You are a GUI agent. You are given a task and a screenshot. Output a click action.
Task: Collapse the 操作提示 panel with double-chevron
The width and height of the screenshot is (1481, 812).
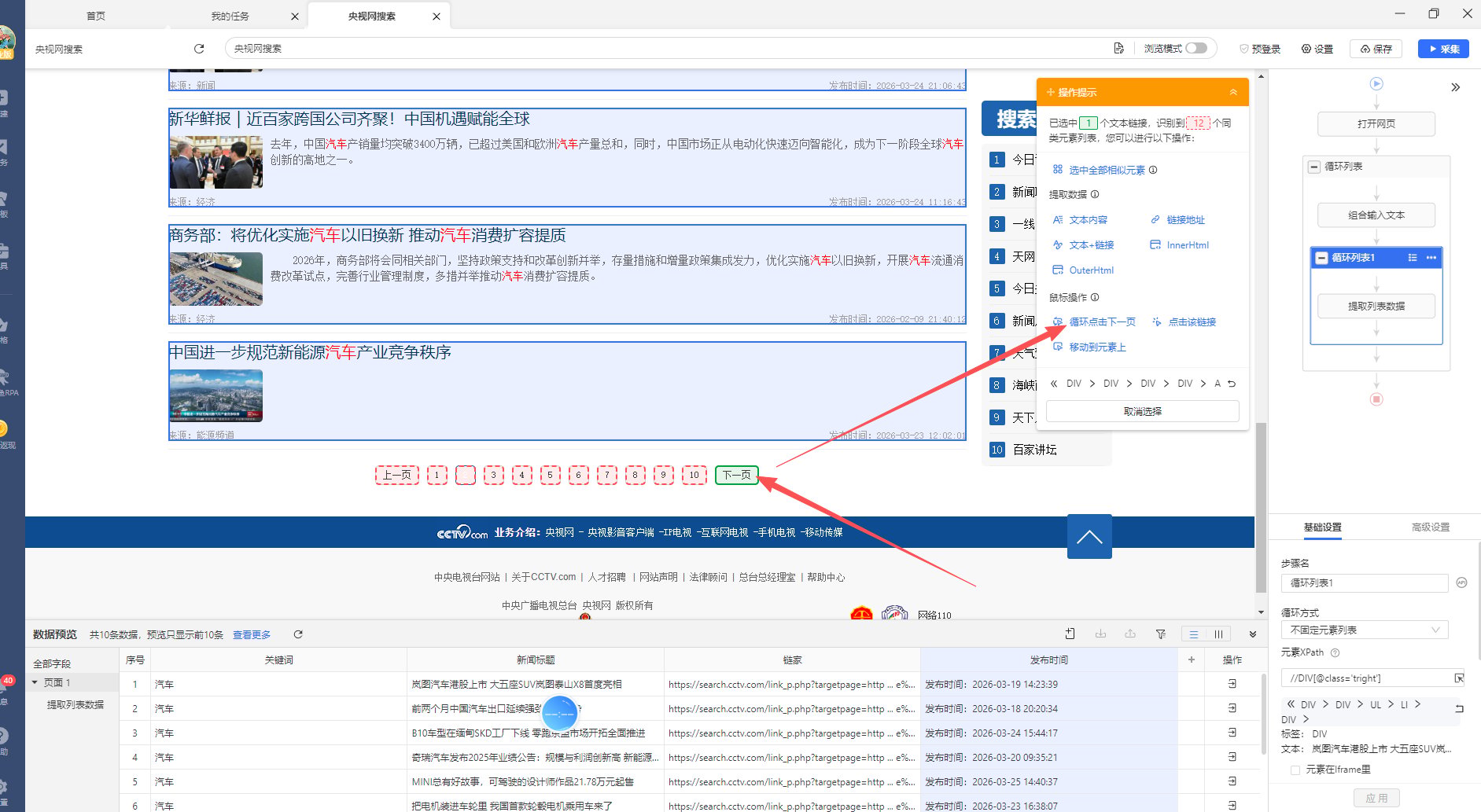tap(1233, 92)
